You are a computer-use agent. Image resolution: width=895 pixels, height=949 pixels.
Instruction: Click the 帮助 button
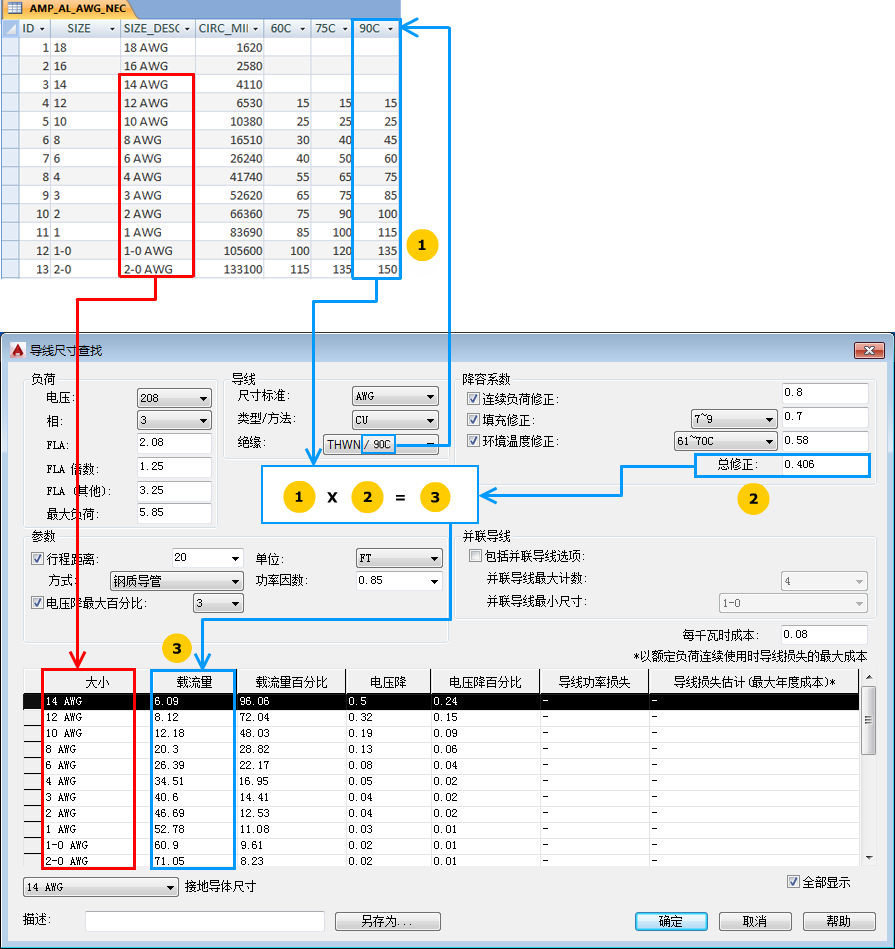[839, 921]
